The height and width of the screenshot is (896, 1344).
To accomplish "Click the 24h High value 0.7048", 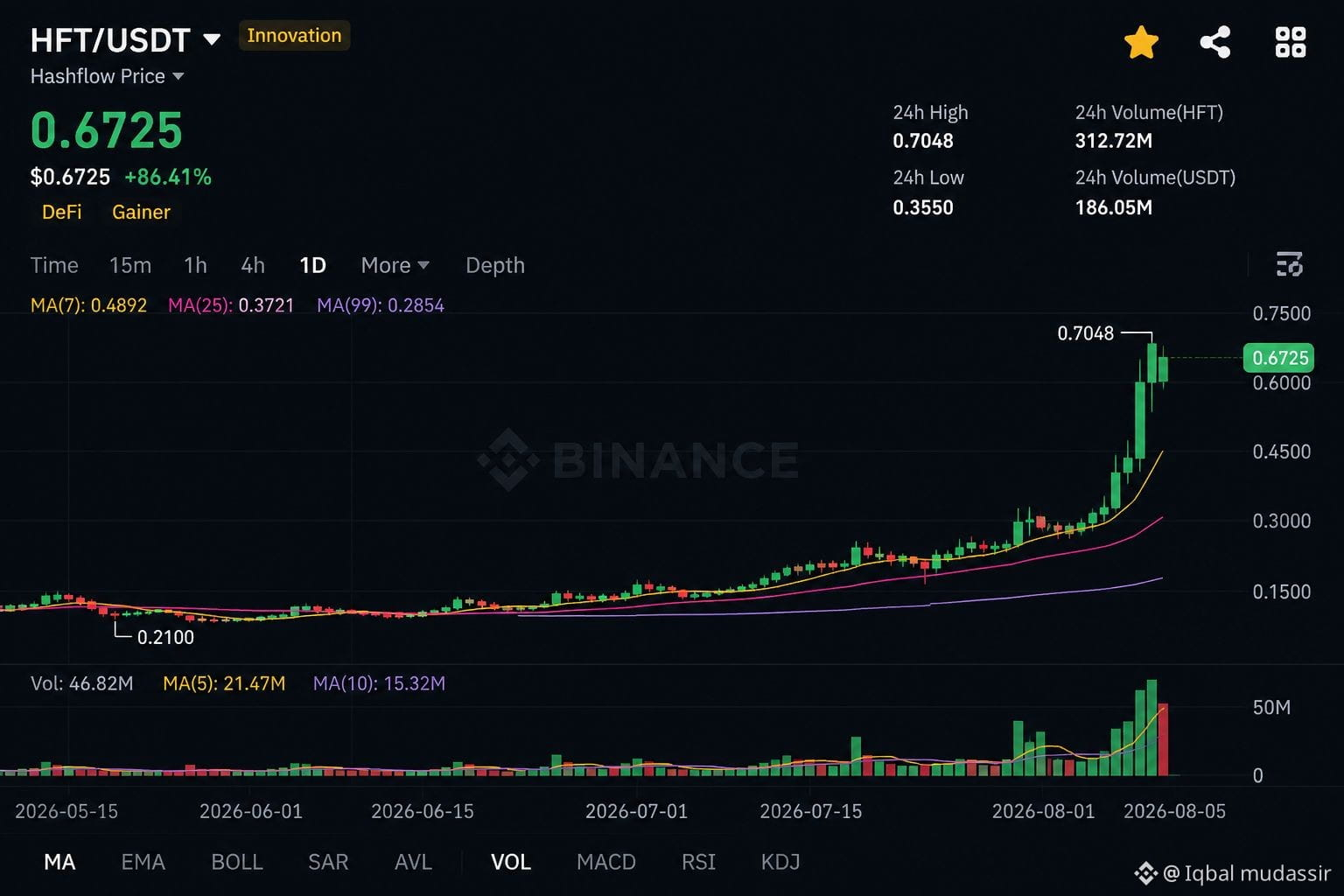I will pyautogui.click(x=923, y=141).
